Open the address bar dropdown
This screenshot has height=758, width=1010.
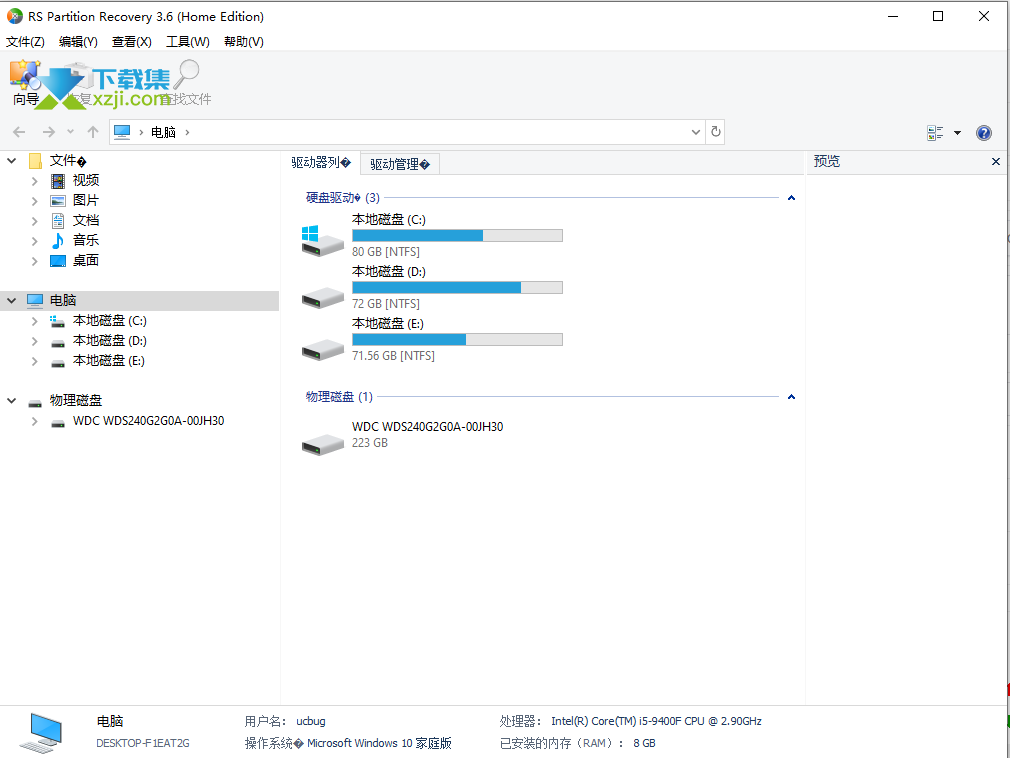pyautogui.click(x=696, y=132)
